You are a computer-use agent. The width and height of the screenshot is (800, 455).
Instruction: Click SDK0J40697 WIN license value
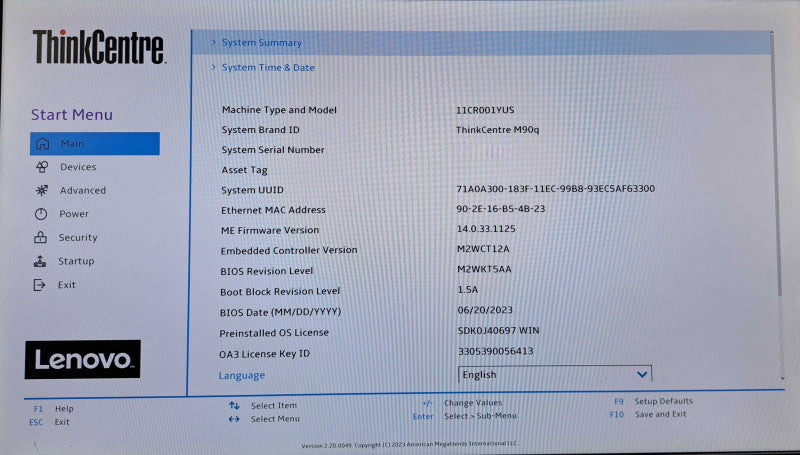click(x=498, y=331)
